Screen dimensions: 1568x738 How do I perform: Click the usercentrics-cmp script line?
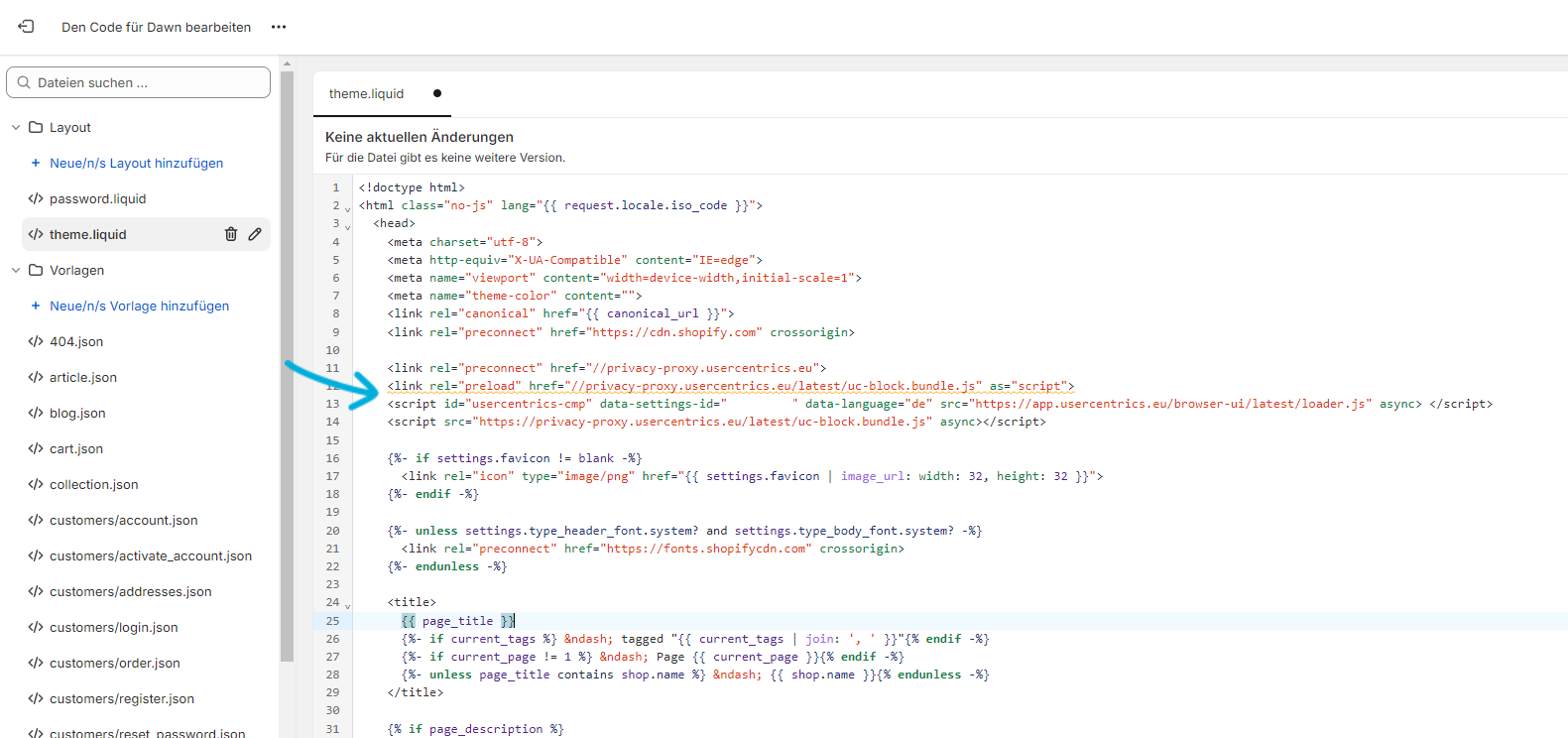tap(940, 404)
